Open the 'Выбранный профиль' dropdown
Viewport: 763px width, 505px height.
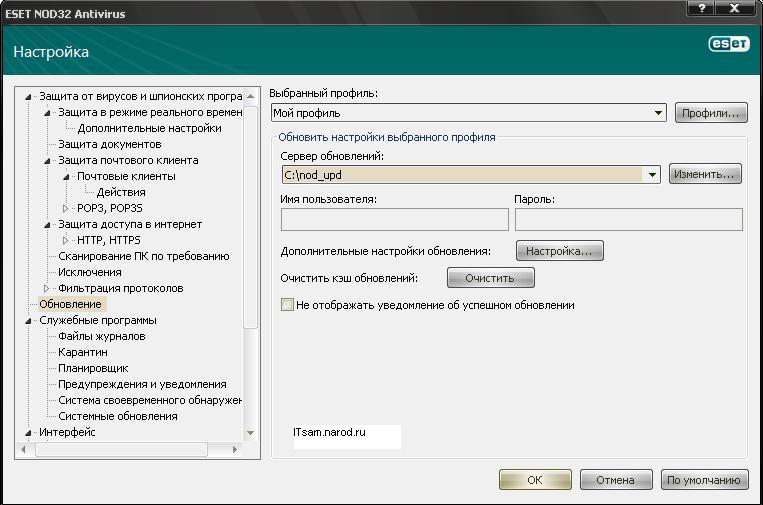tap(658, 113)
